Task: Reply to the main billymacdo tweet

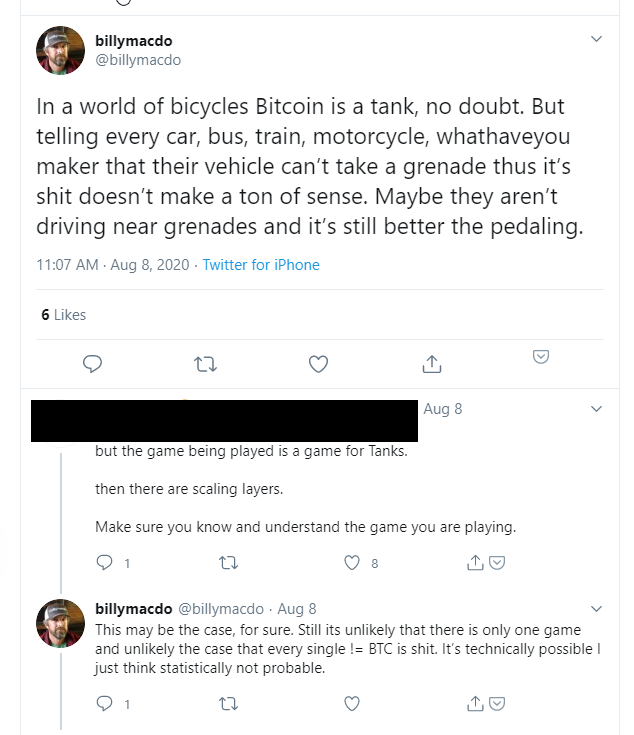Action: pyautogui.click(x=92, y=364)
